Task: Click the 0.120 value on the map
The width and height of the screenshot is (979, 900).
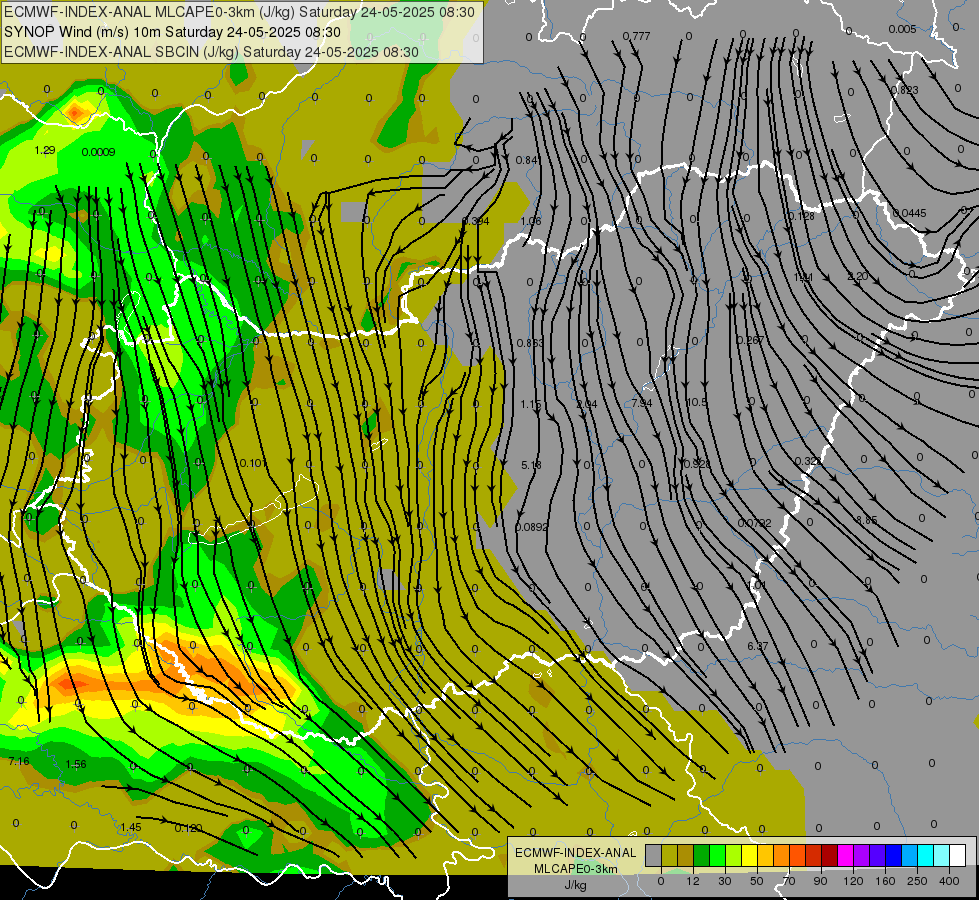Action: [x=188, y=828]
